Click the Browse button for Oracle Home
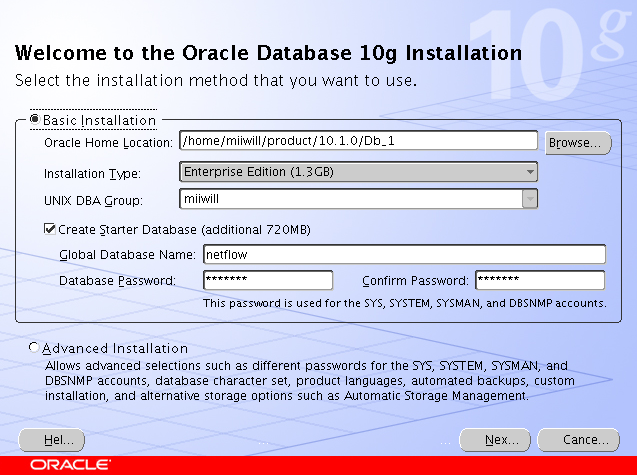 point(578,143)
